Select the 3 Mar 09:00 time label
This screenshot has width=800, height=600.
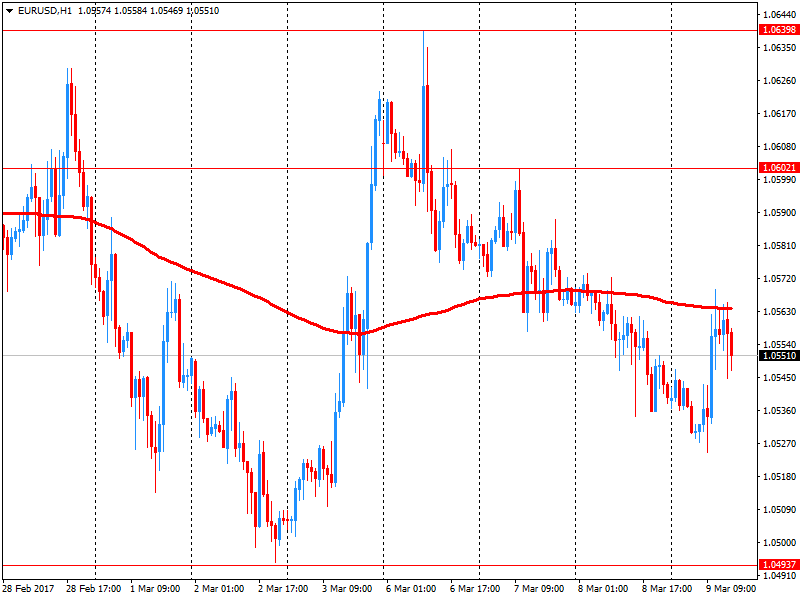tap(347, 589)
